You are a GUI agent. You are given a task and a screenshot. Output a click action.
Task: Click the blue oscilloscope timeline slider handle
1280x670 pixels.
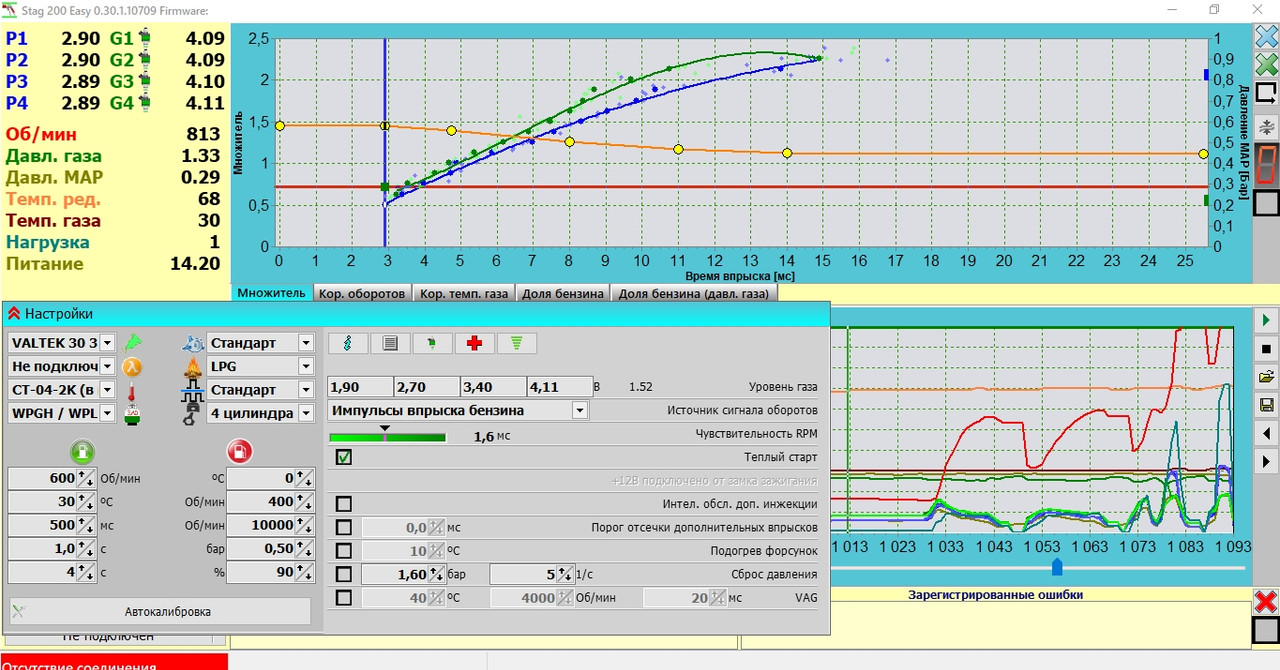coord(1057,567)
